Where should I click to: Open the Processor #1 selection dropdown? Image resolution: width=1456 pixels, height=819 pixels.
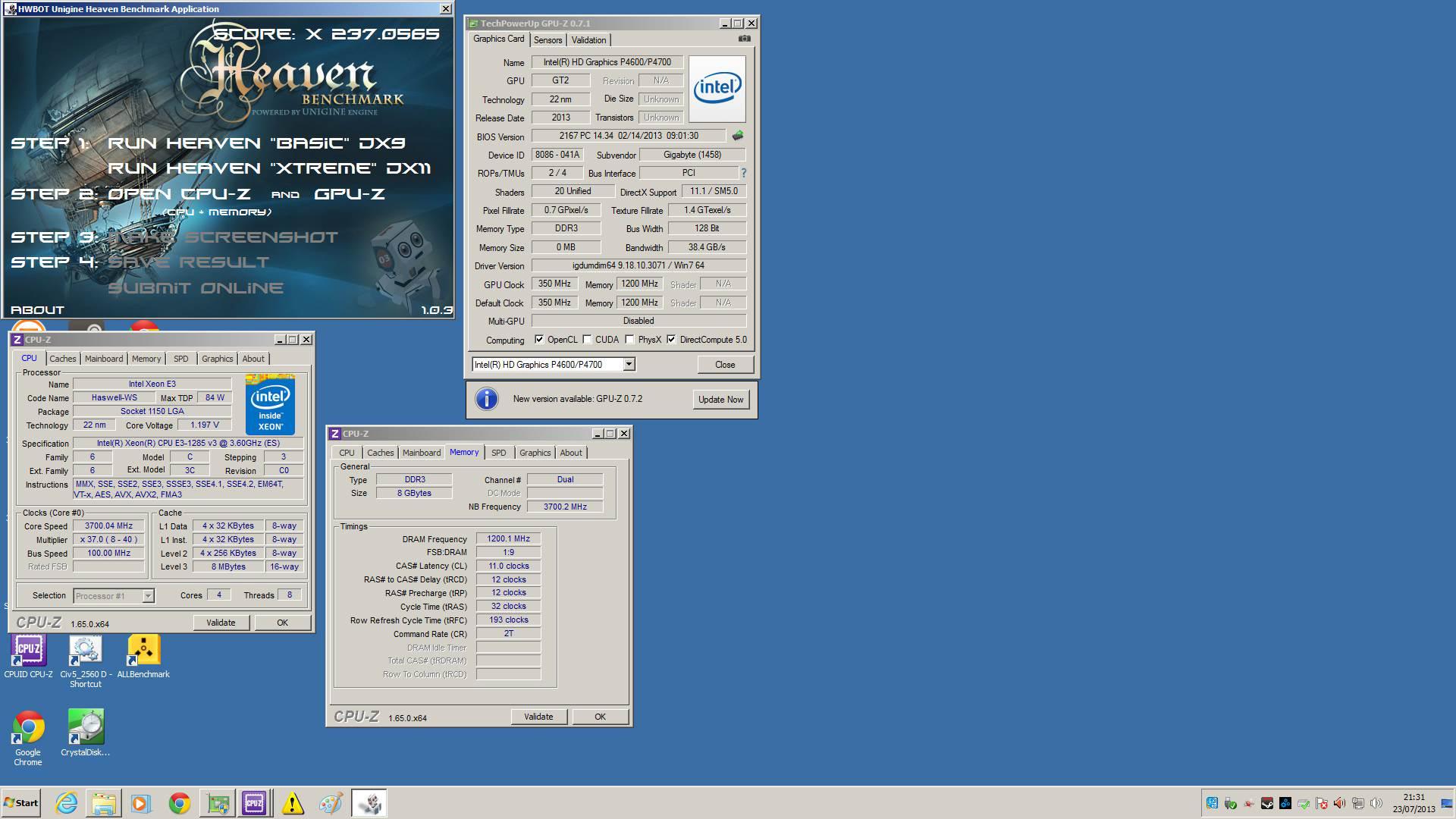148,596
